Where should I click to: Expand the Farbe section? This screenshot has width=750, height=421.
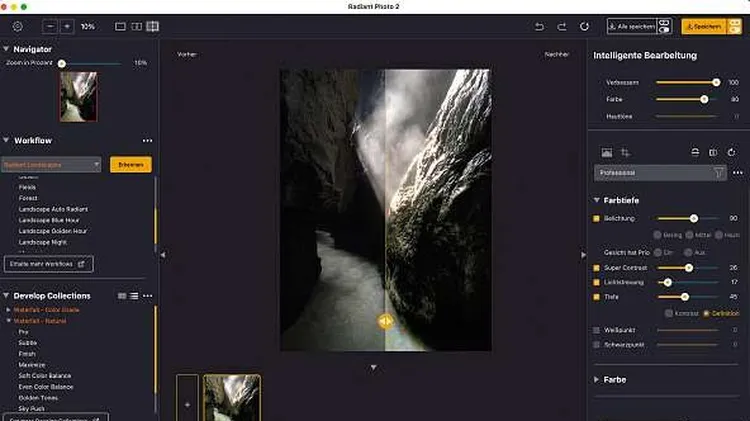tap(614, 380)
